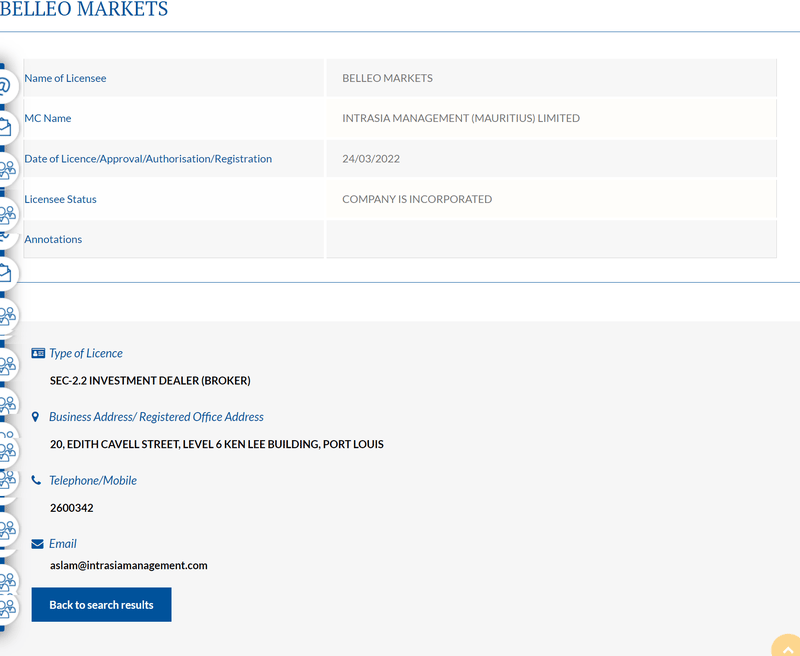Click the @ sidebar icon

point(5,85)
